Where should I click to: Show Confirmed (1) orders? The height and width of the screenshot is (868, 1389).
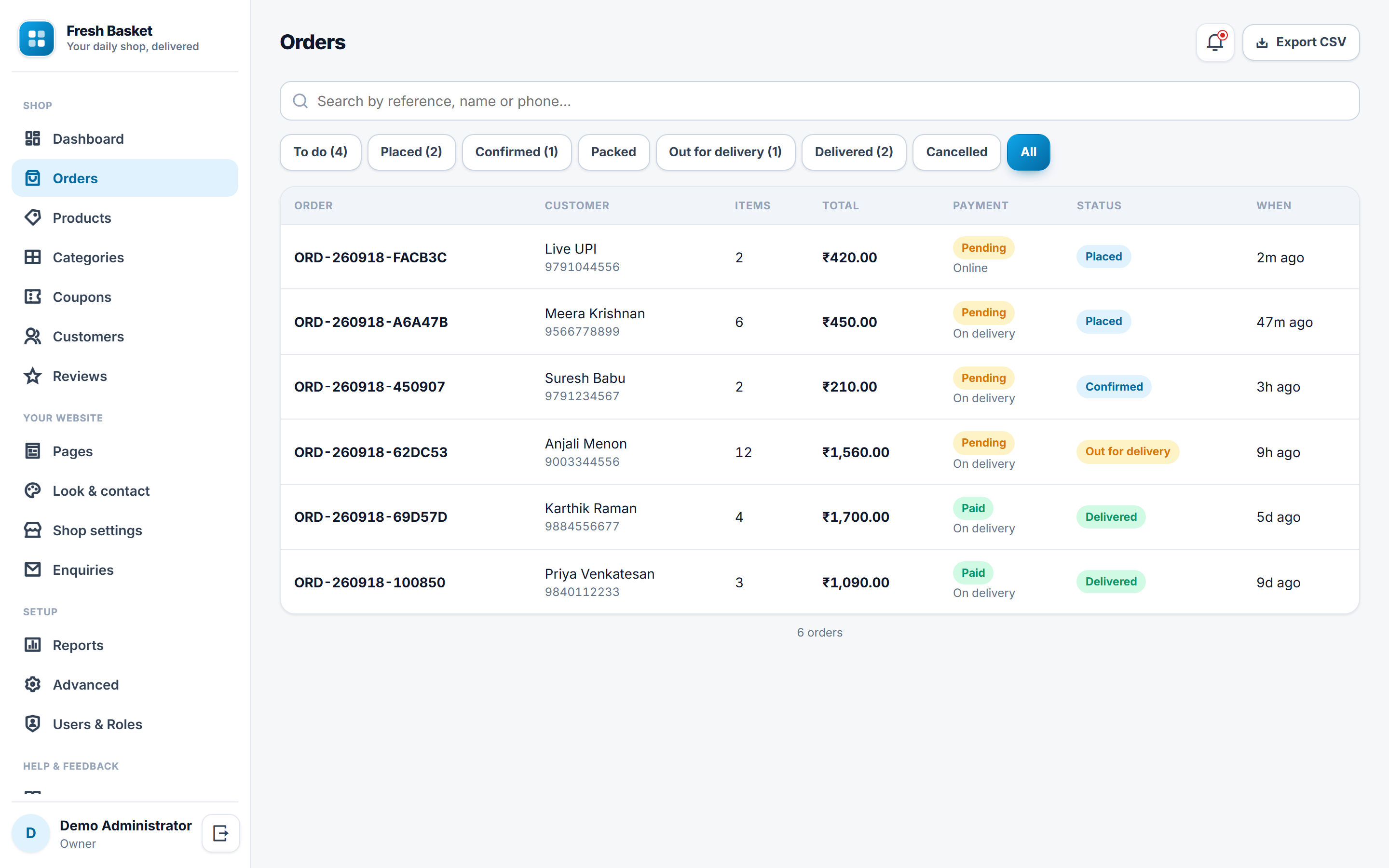[517, 152]
